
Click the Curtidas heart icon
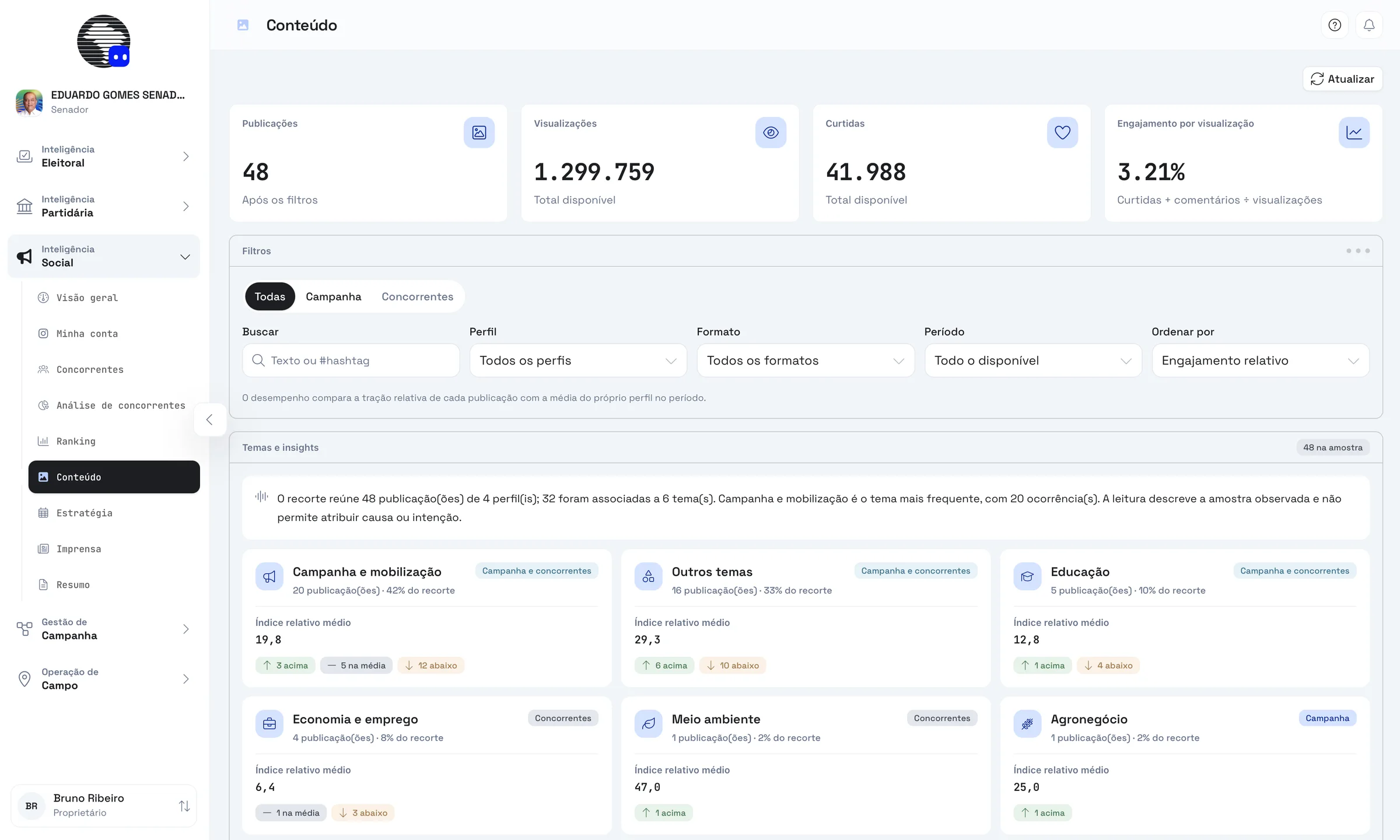1062,132
